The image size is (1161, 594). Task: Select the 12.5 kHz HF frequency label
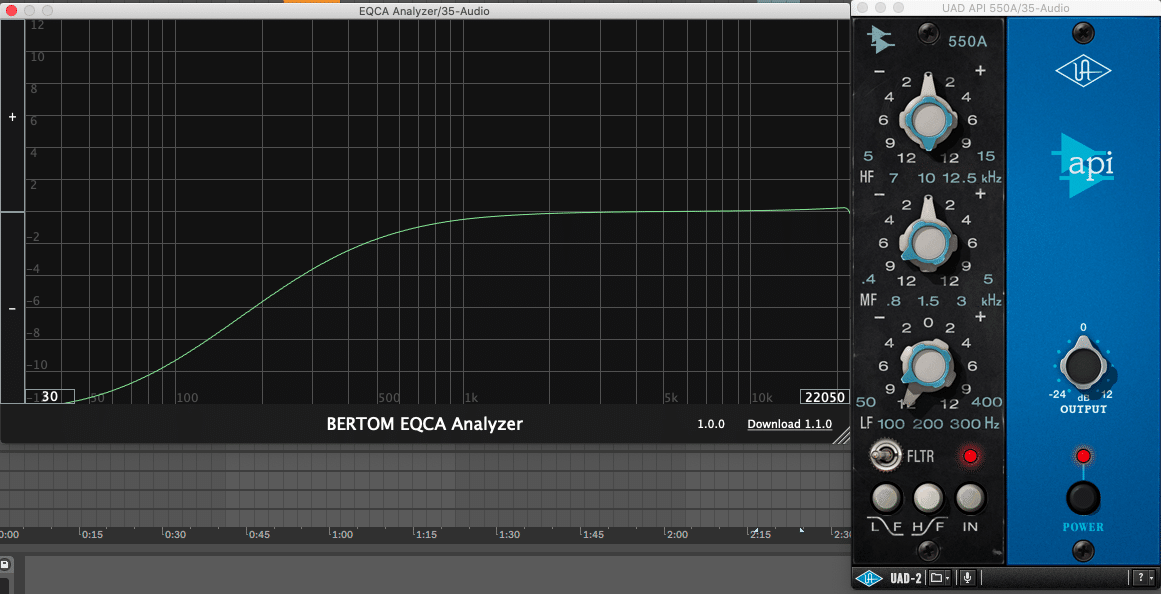(960, 178)
